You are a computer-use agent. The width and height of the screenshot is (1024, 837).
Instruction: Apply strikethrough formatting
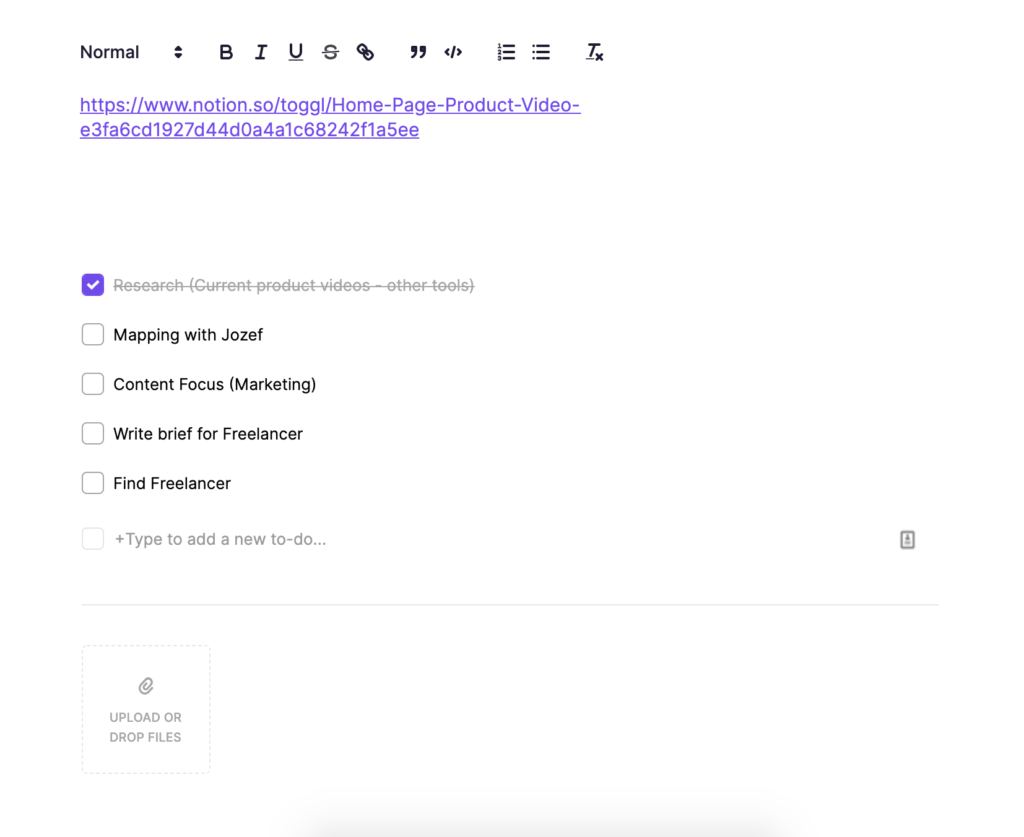pos(330,52)
